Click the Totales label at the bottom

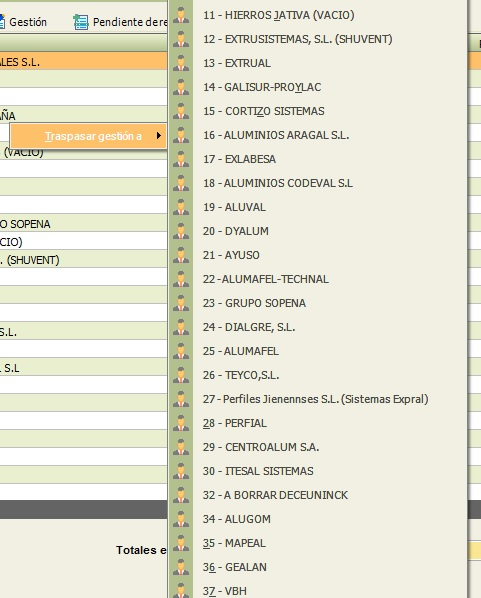point(141,550)
